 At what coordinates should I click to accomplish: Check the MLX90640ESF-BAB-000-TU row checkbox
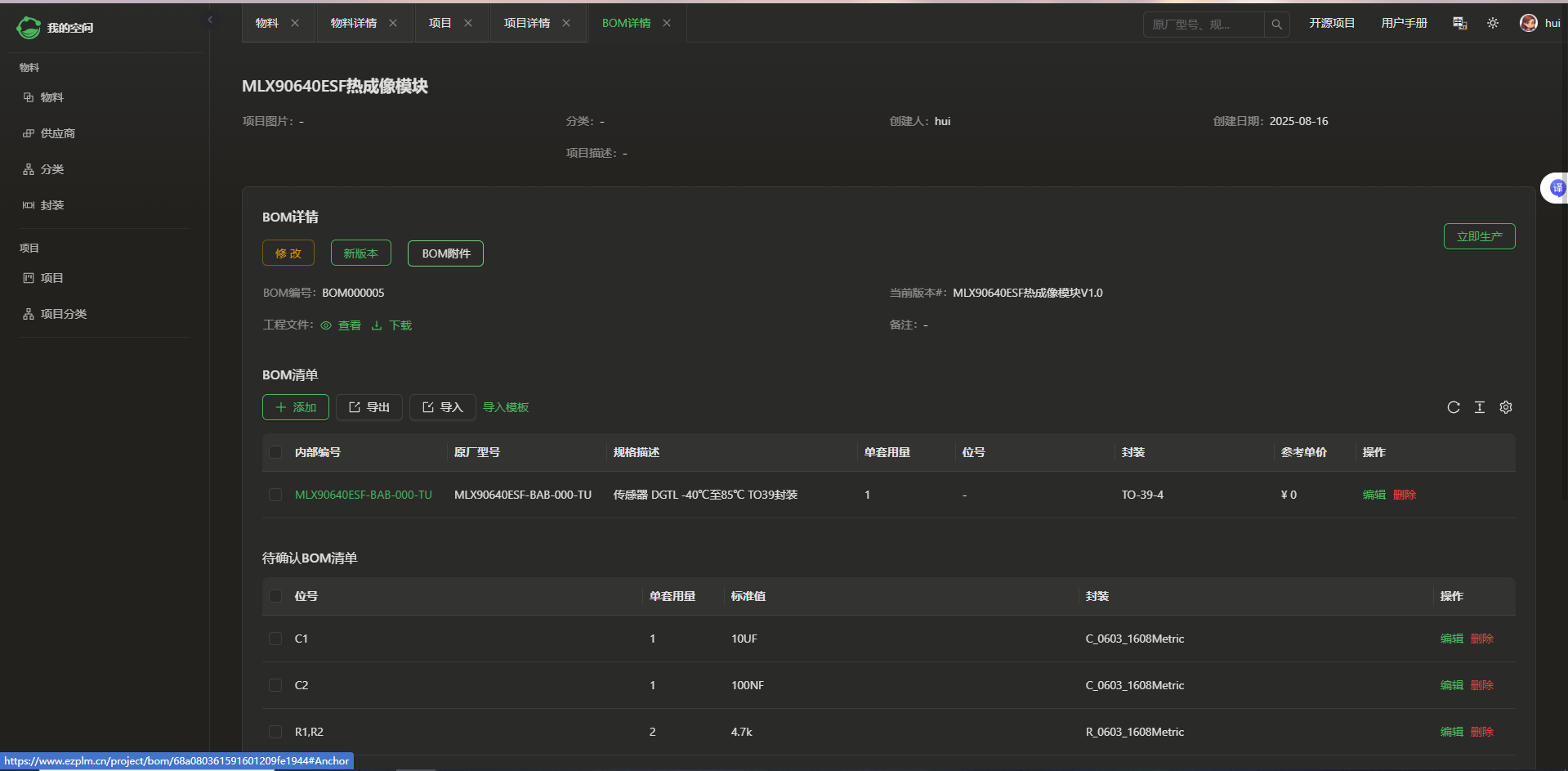[x=275, y=495]
